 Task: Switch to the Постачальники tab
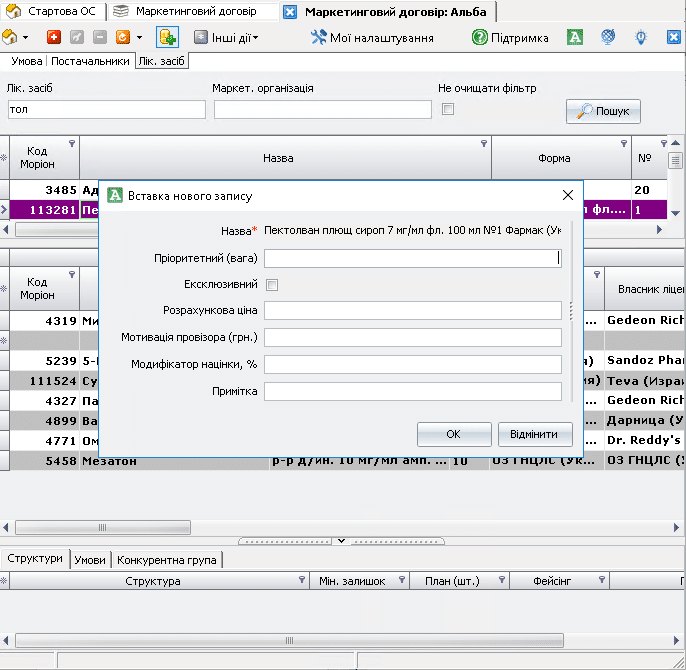coord(91,61)
